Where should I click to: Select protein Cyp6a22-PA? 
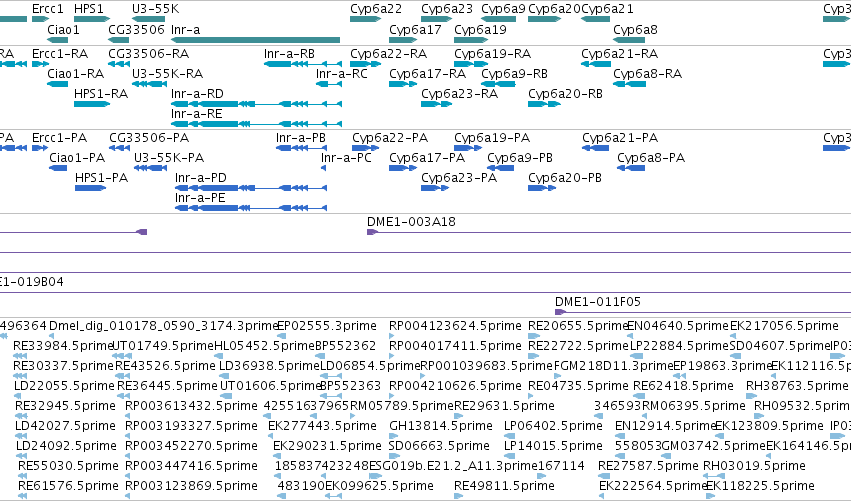click(x=390, y=137)
